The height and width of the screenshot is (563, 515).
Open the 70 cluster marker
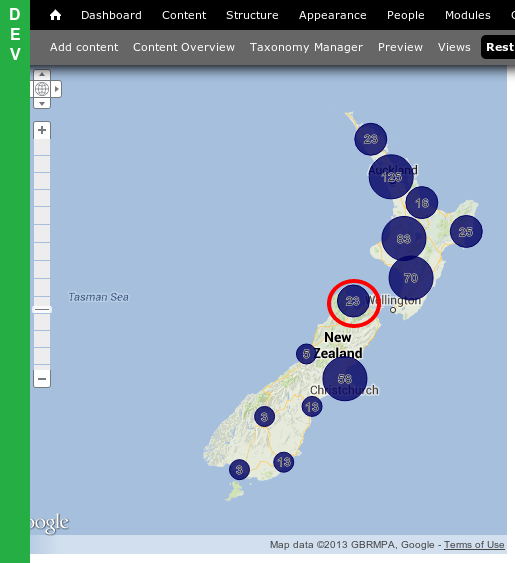tap(411, 278)
